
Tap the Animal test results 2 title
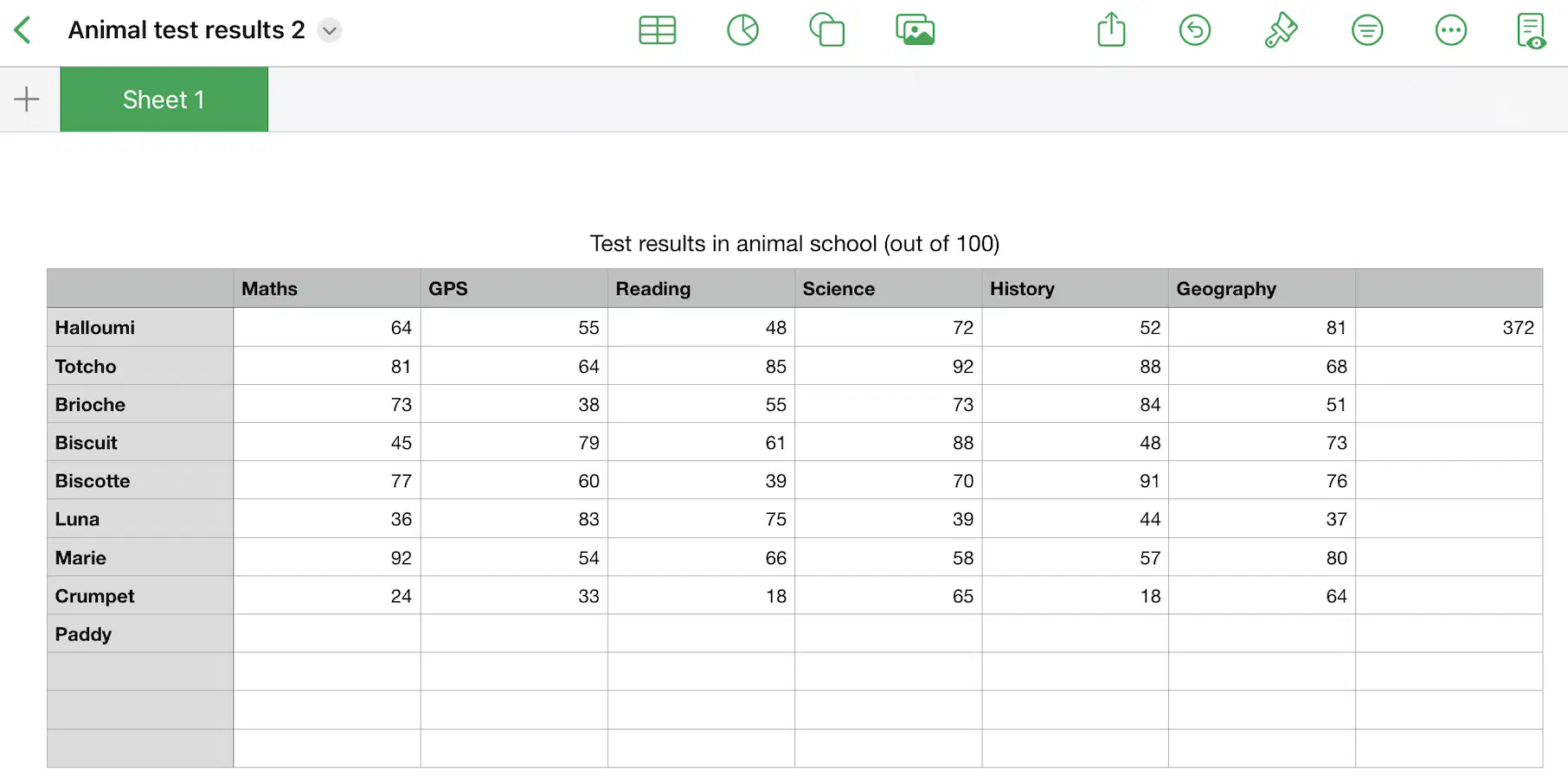[187, 30]
